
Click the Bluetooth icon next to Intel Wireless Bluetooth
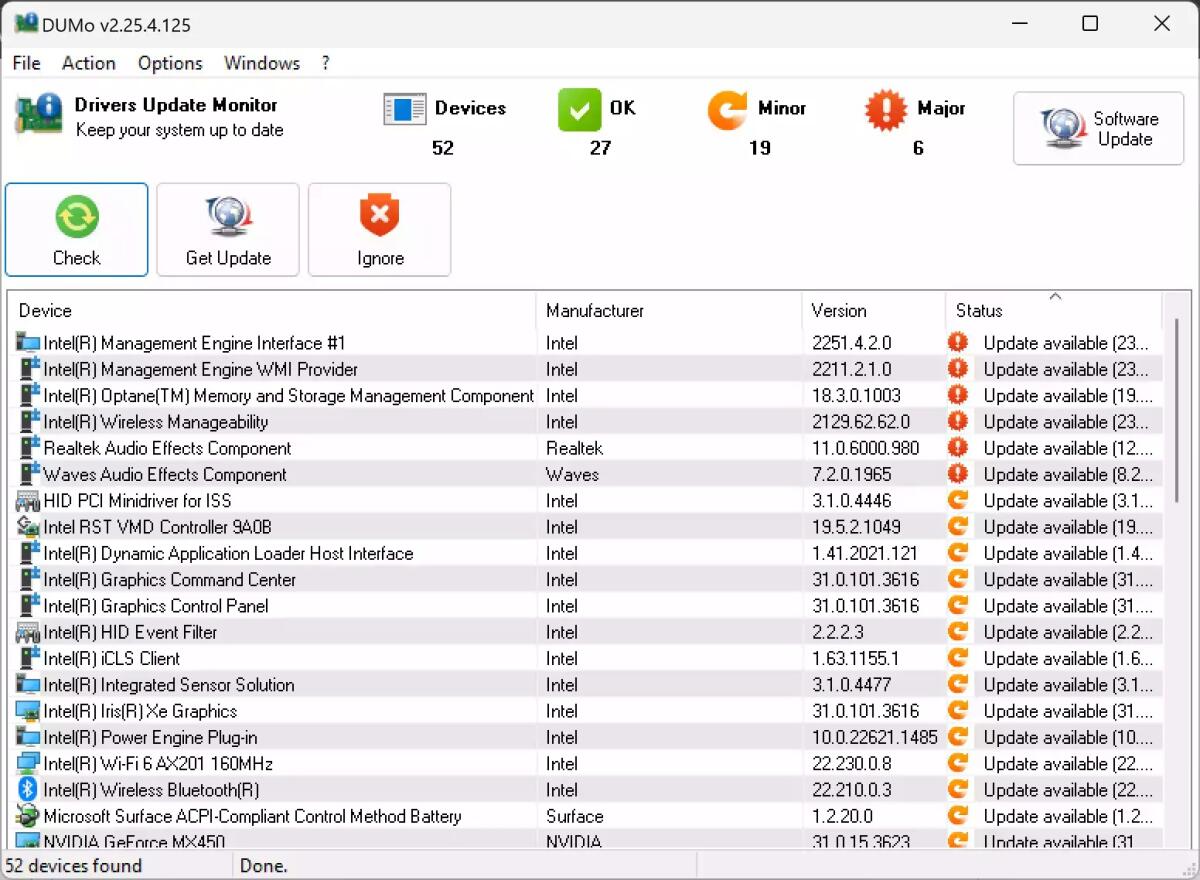tap(27, 789)
